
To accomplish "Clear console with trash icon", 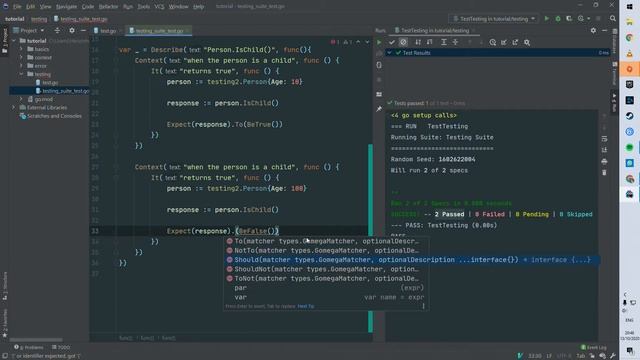I will 604,173.
